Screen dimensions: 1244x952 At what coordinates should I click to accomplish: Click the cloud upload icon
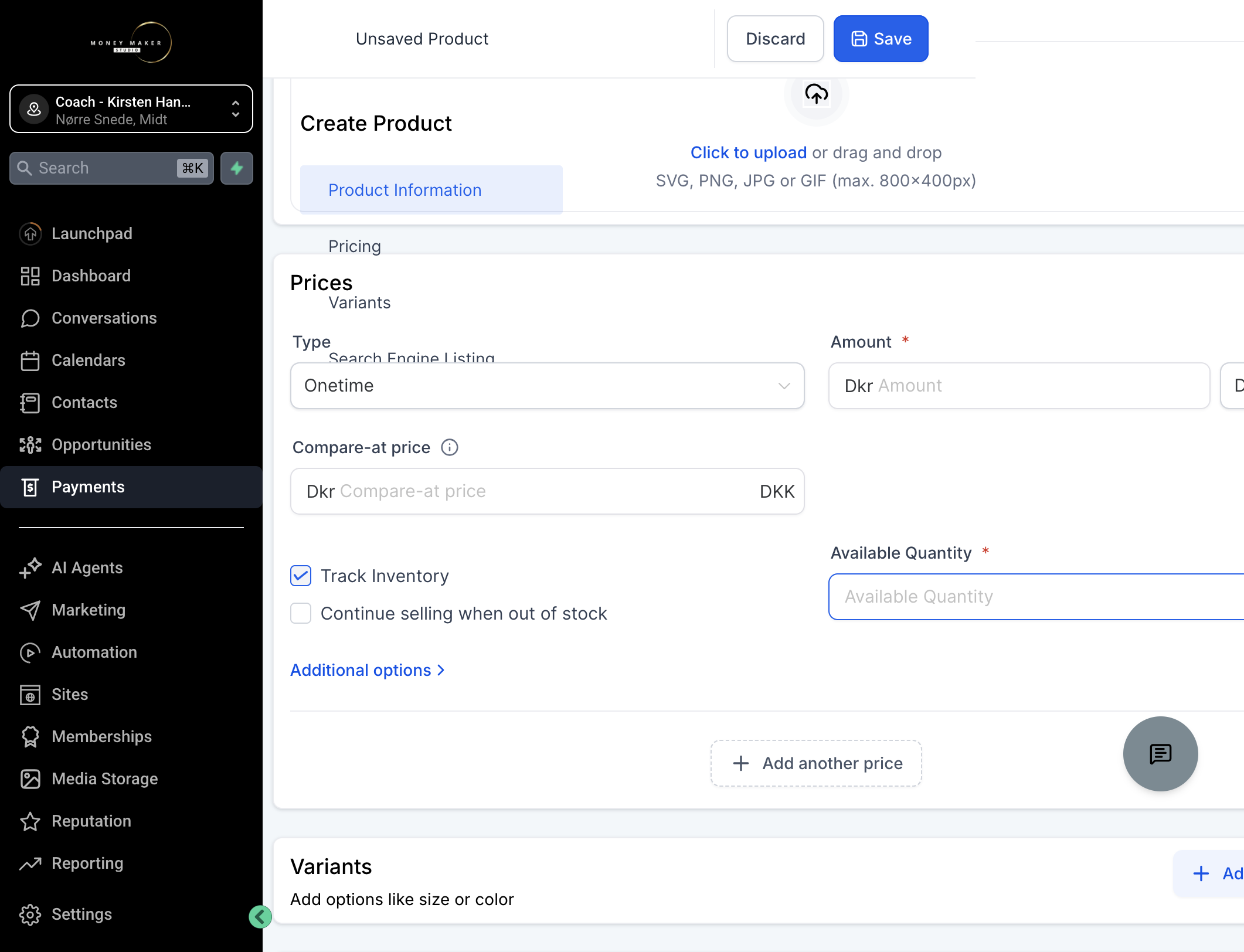817,94
